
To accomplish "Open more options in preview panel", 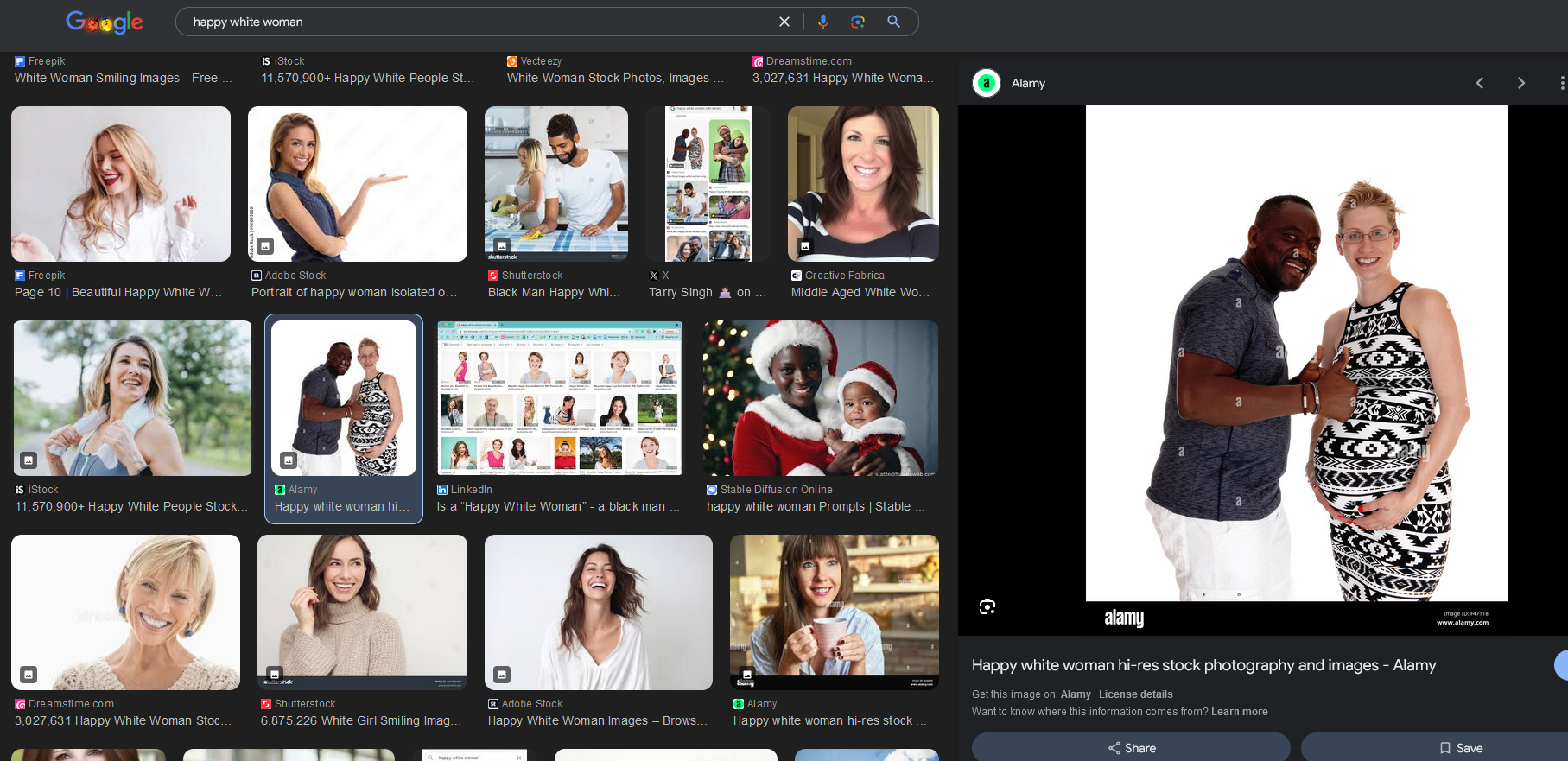I will (1561, 83).
